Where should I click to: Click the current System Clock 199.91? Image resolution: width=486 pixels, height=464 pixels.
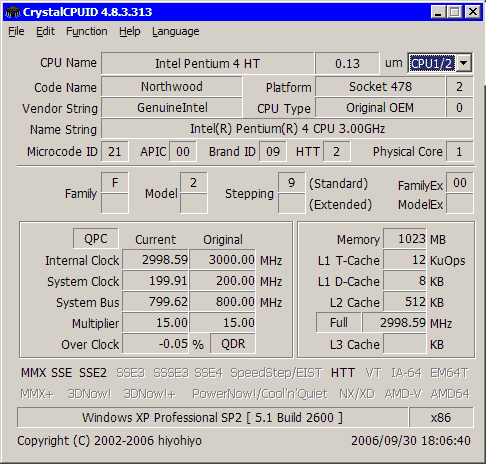click(155, 281)
